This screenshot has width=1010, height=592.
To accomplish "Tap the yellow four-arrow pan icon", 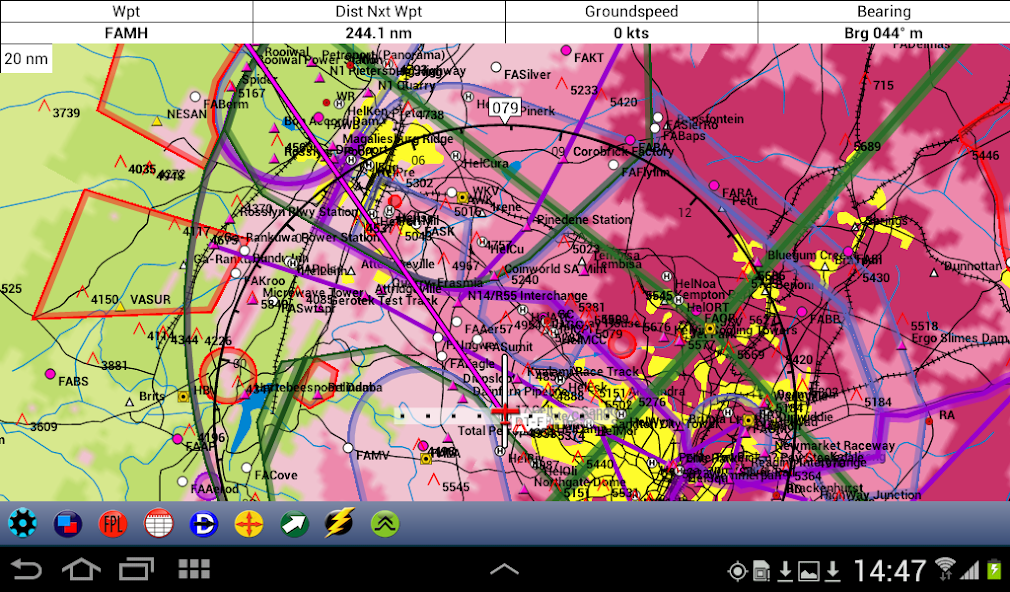I will [249, 524].
